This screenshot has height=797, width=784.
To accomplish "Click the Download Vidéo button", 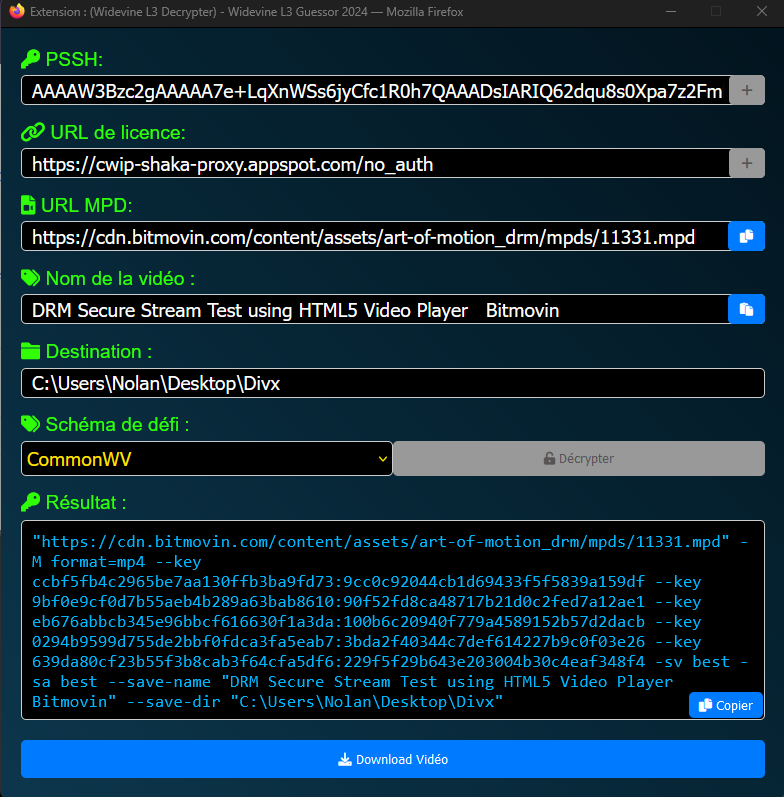I will (x=393, y=759).
